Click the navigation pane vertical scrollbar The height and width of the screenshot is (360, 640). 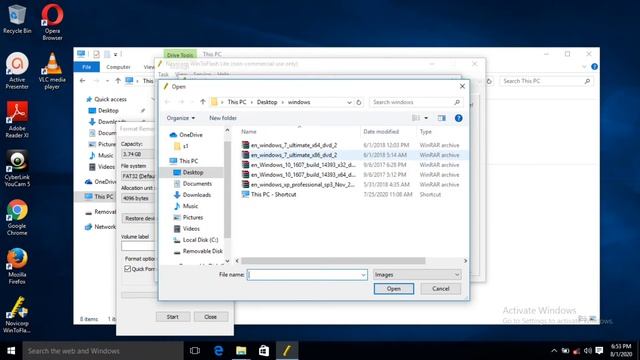coord(227,189)
